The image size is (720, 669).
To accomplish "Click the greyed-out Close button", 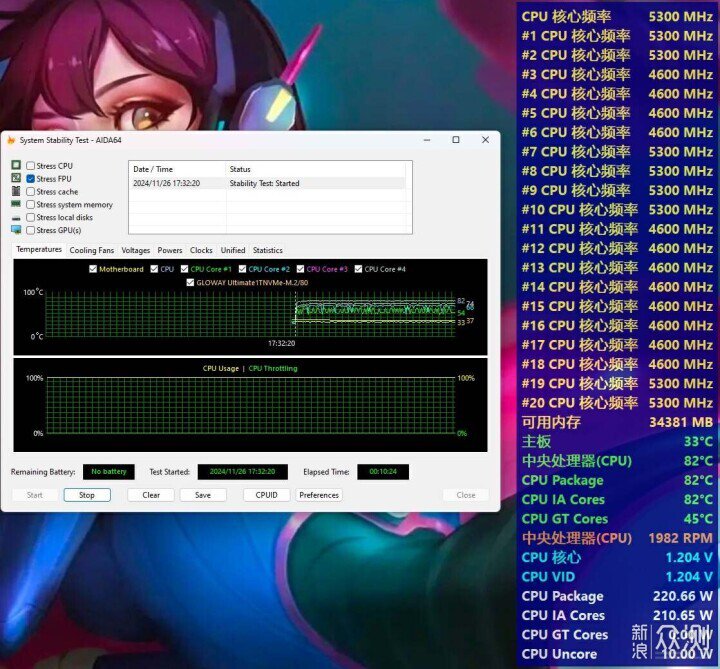I will click(466, 495).
